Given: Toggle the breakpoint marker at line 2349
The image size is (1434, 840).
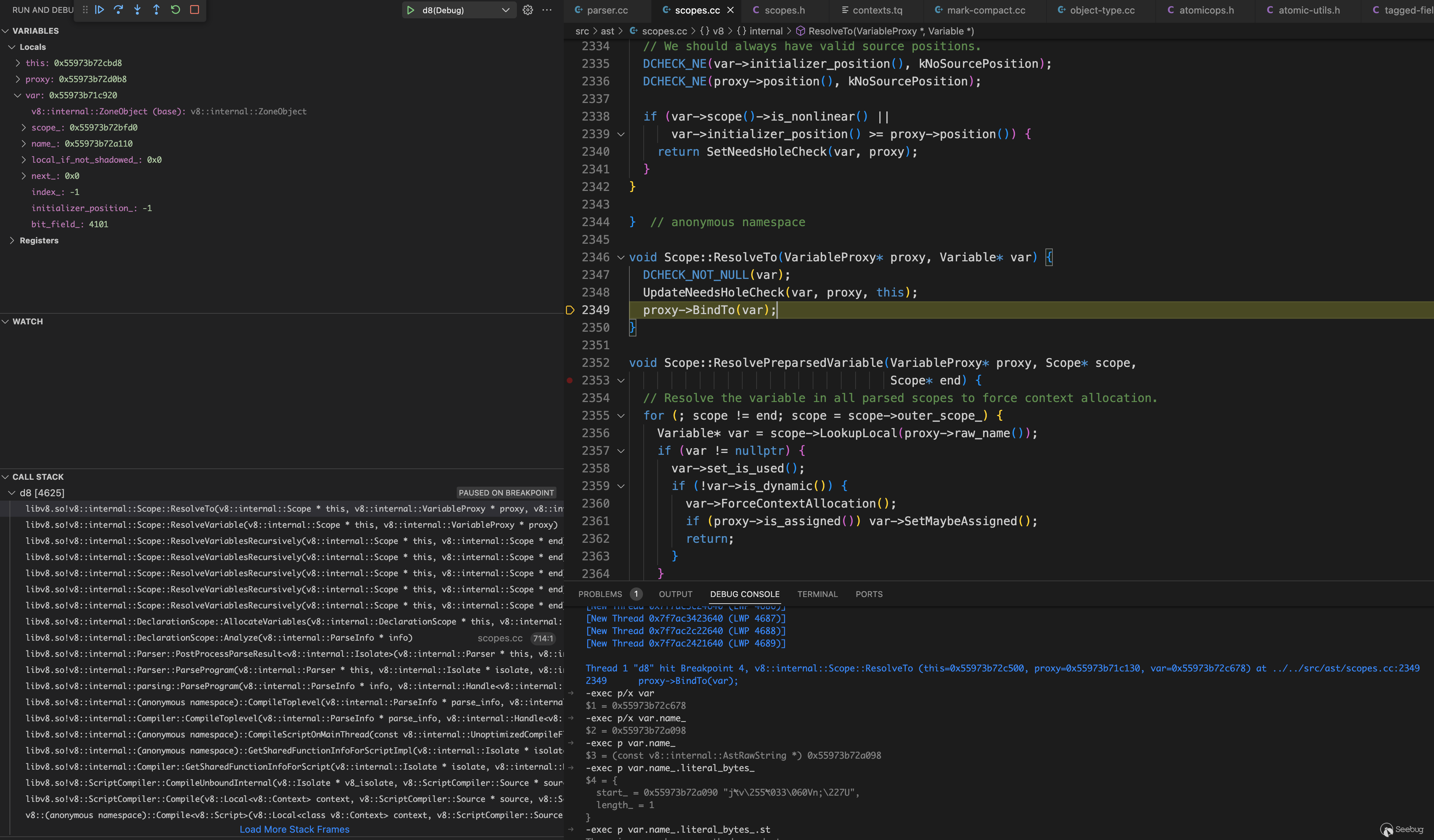Looking at the screenshot, I should coord(570,310).
